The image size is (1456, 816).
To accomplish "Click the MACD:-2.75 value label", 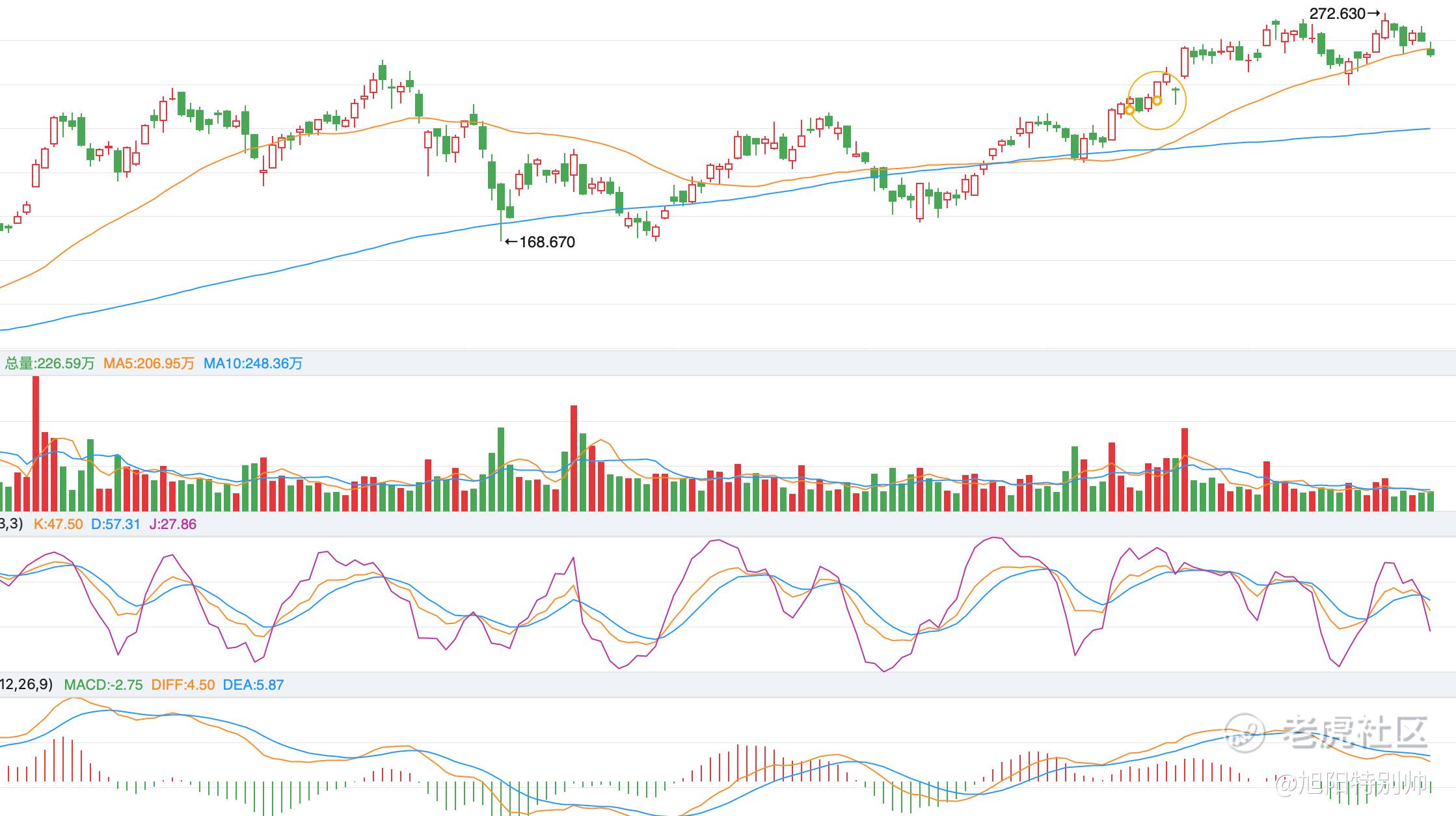I will point(103,685).
